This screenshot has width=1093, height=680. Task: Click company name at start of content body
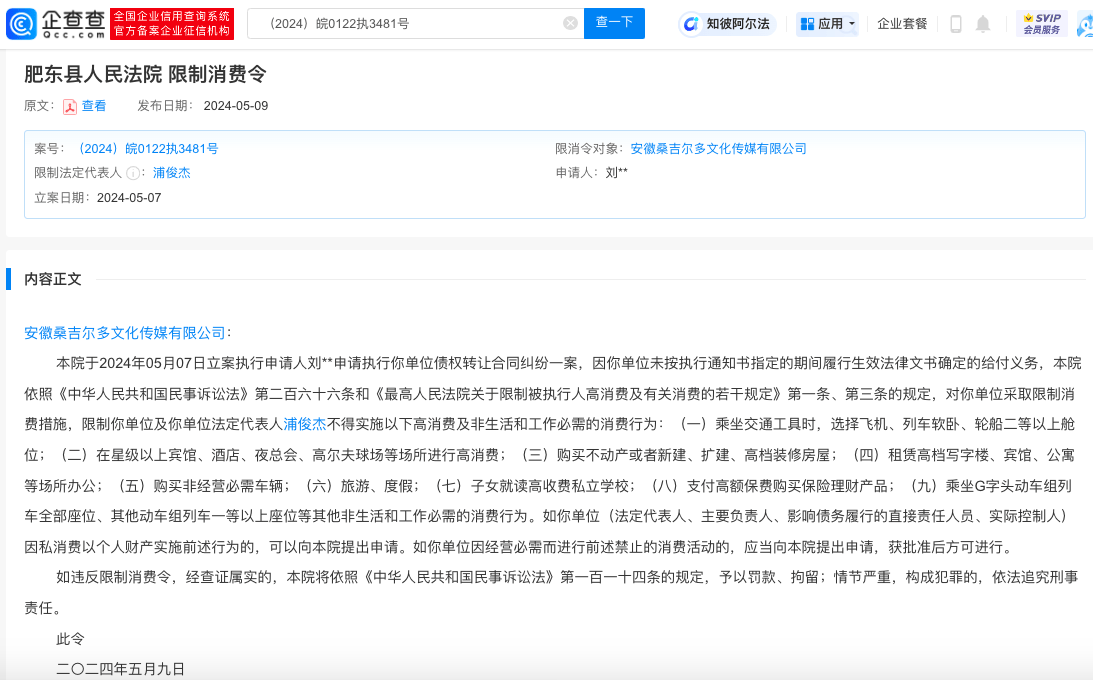pyautogui.click(x=125, y=333)
